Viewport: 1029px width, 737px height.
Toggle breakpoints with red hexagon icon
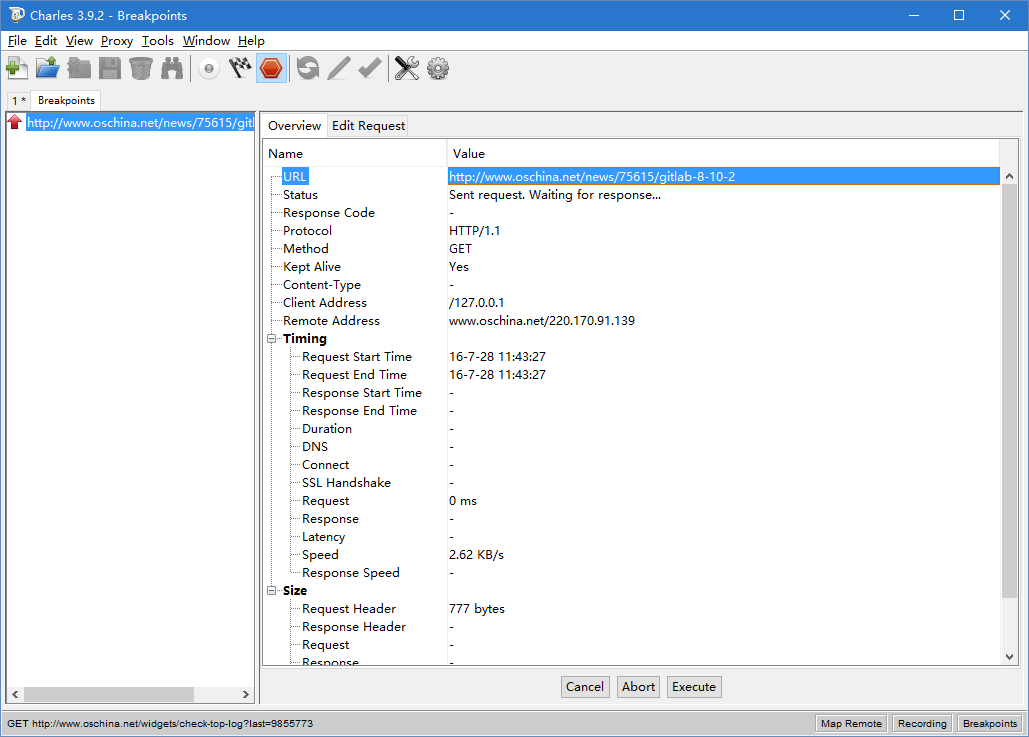coord(271,68)
